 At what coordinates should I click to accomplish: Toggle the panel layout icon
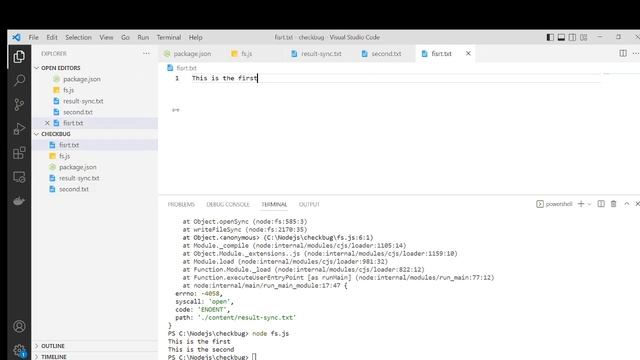pos(561,37)
